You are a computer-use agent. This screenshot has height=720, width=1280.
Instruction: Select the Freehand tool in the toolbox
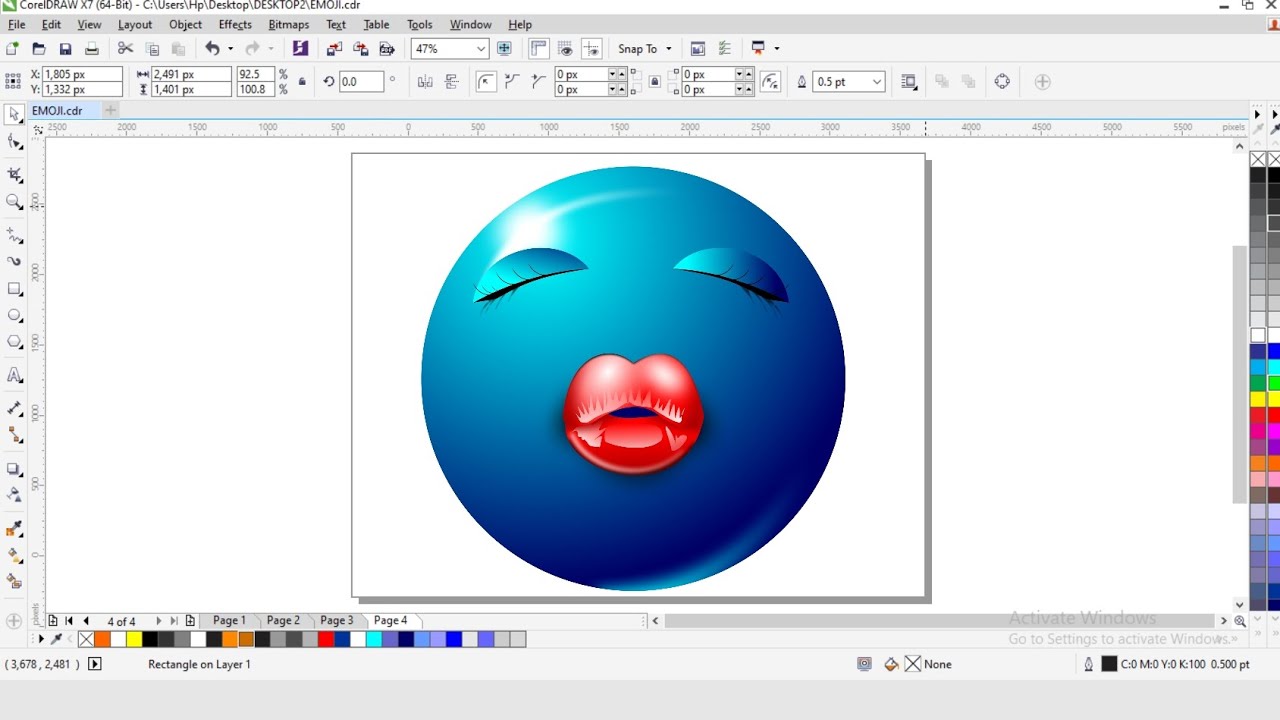point(14,235)
